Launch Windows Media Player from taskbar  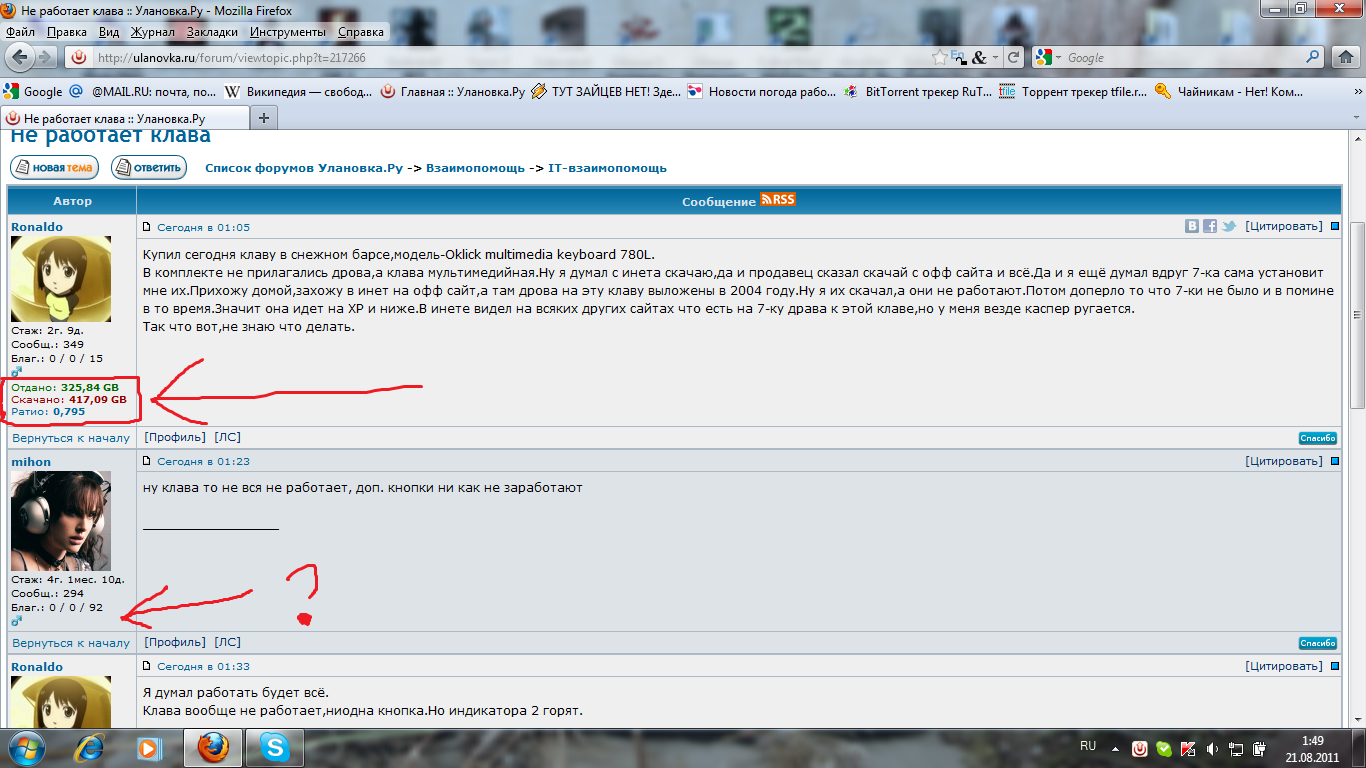tap(149, 747)
